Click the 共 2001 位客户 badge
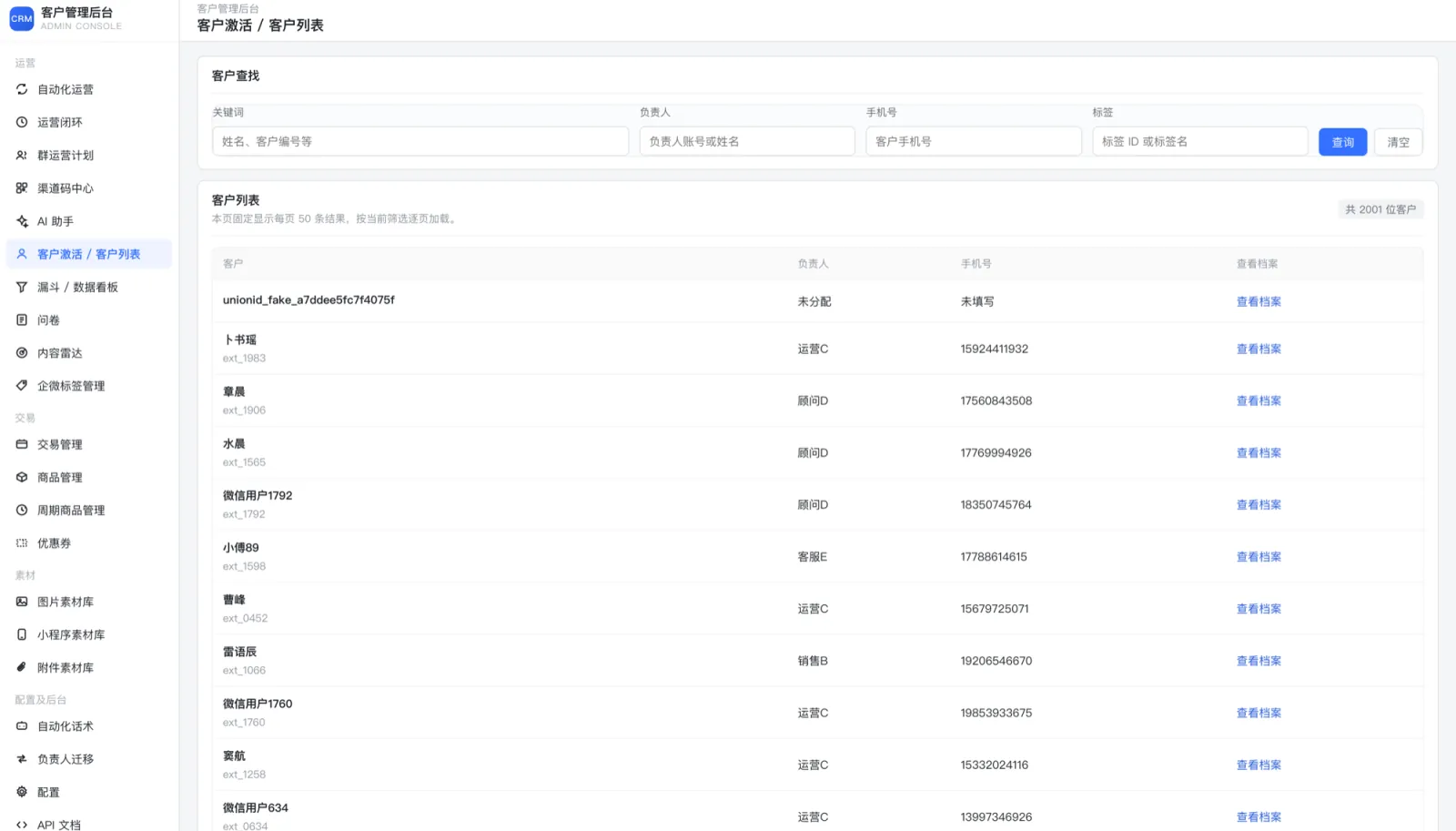Viewport: 1456px width, 831px height. [x=1380, y=209]
